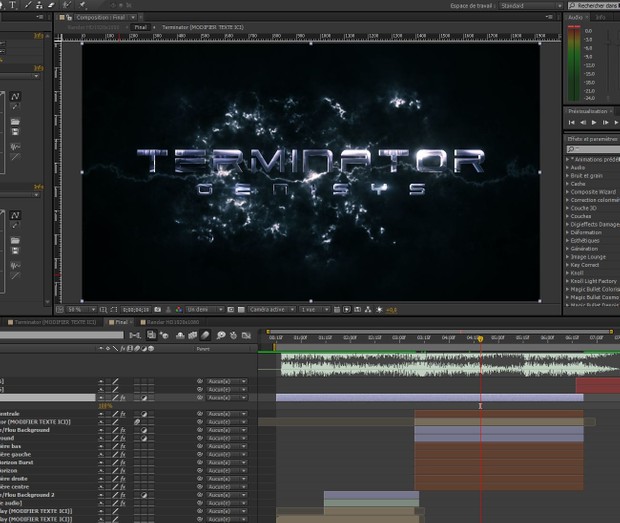
Task: Open the Info panel tab
Action: pyautogui.click(x=600, y=17)
